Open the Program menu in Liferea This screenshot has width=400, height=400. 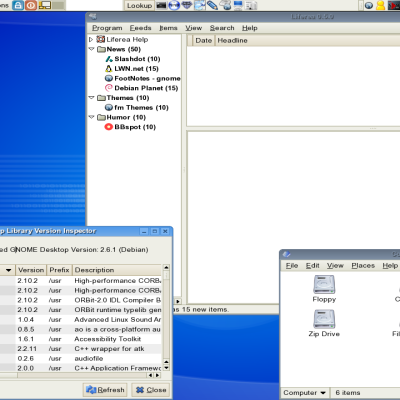click(107, 28)
